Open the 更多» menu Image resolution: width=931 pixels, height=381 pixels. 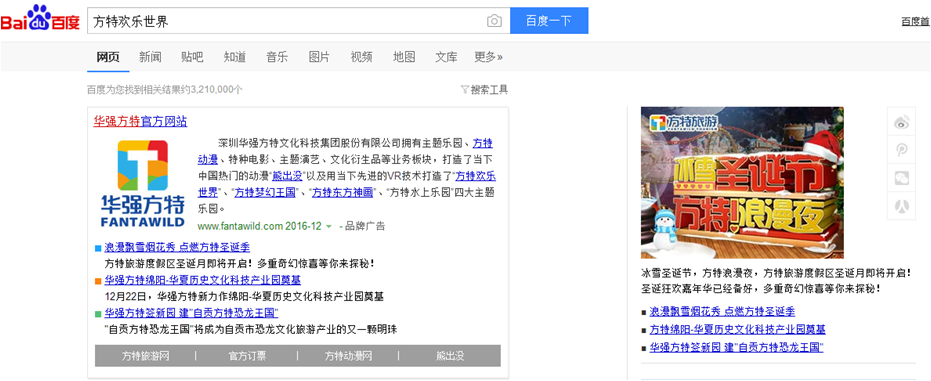pyautogui.click(x=488, y=57)
